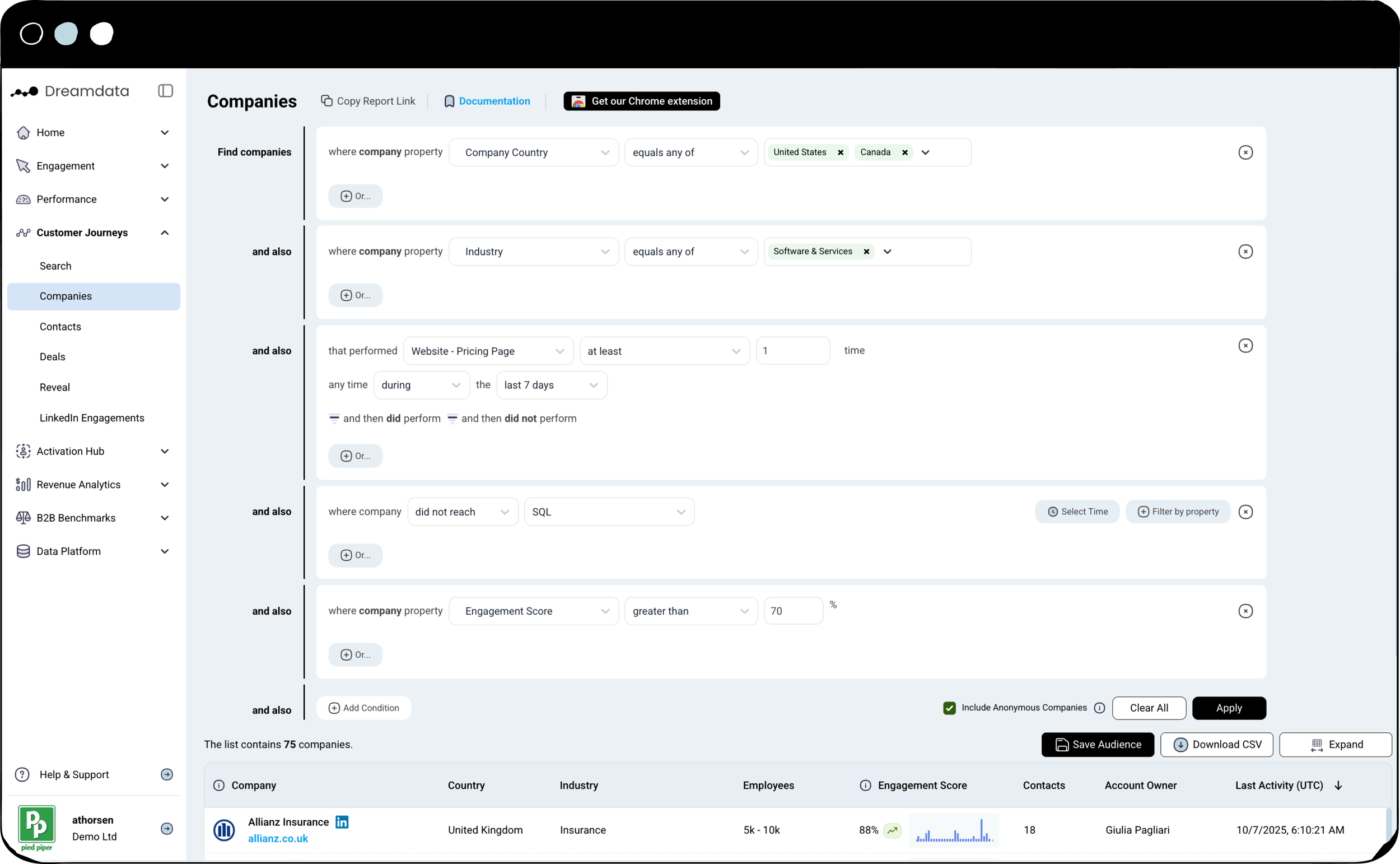Click sort arrow on Last Activity column

pos(1338,786)
